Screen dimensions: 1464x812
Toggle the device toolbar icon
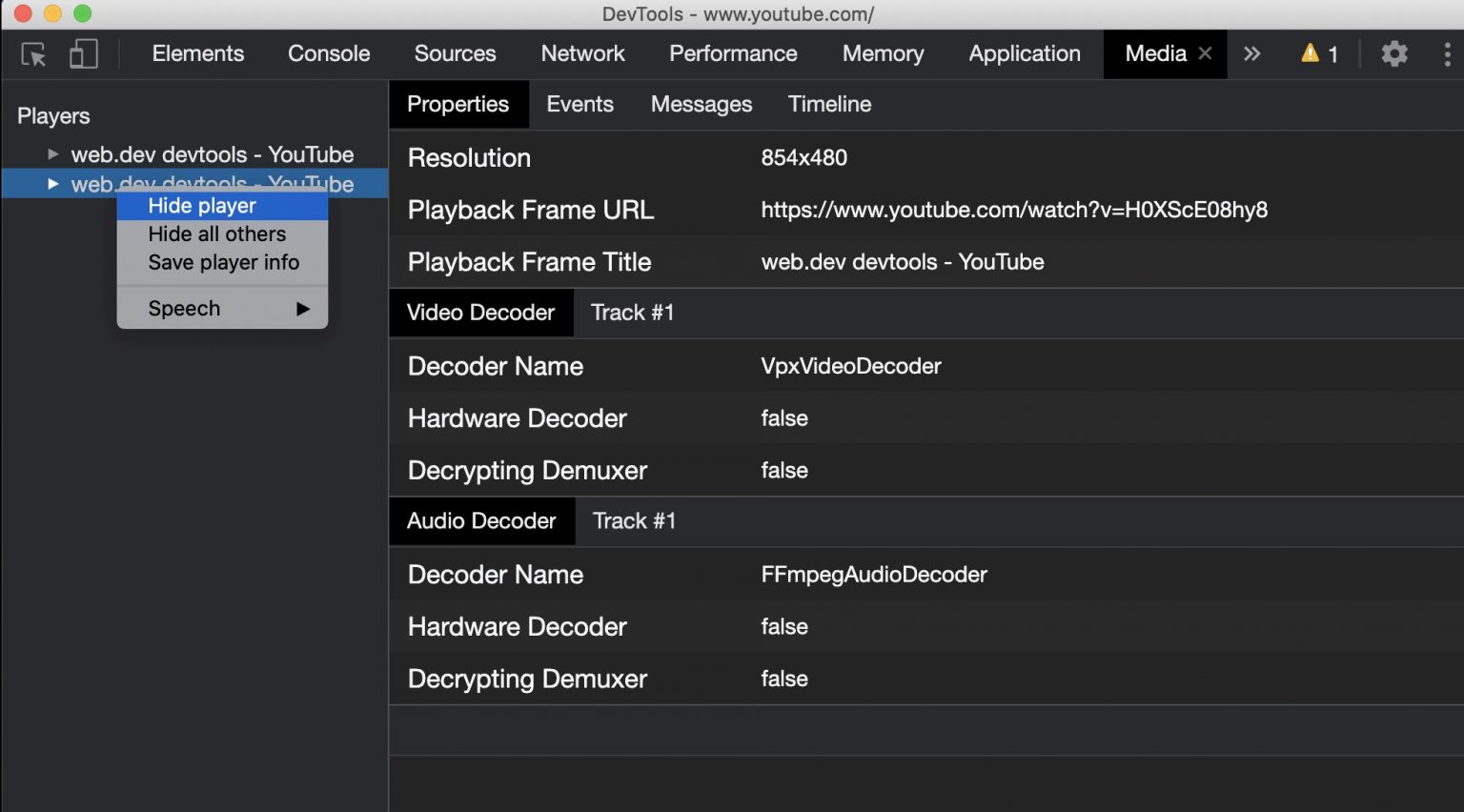pos(83,54)
